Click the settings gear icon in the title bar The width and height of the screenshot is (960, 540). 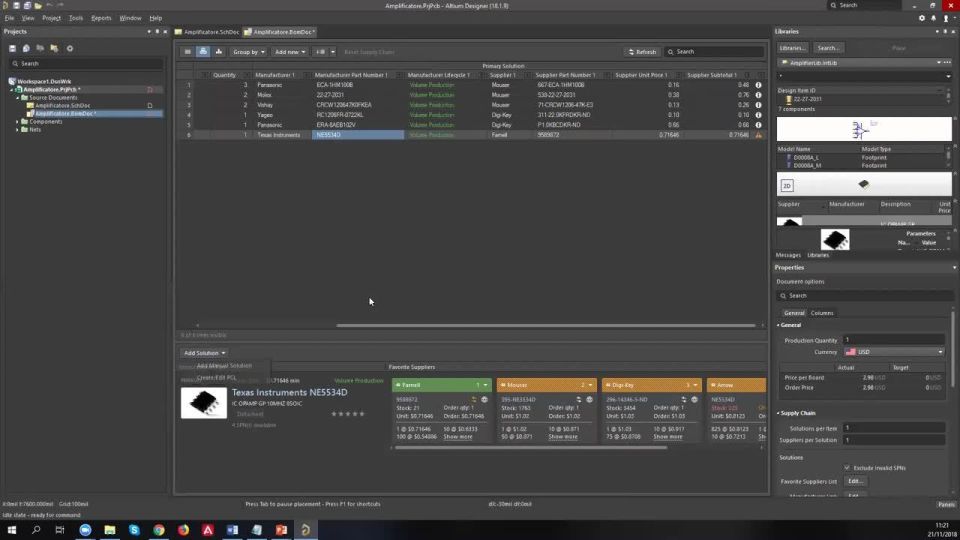(x=922, y=18)
